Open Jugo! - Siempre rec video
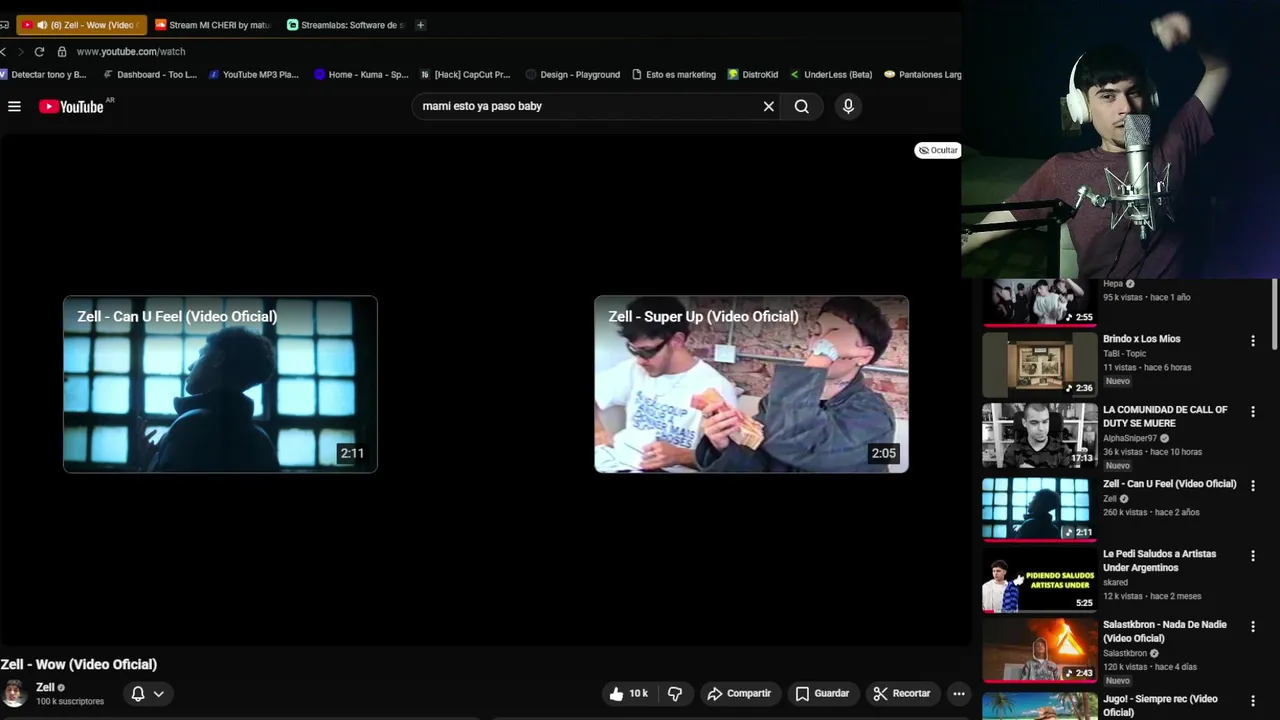 1160,705
